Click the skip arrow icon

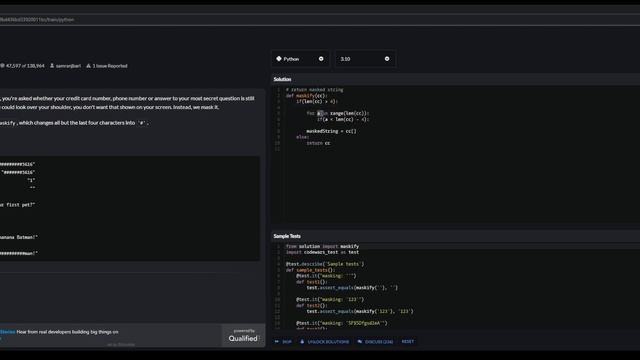pos(277,342)
